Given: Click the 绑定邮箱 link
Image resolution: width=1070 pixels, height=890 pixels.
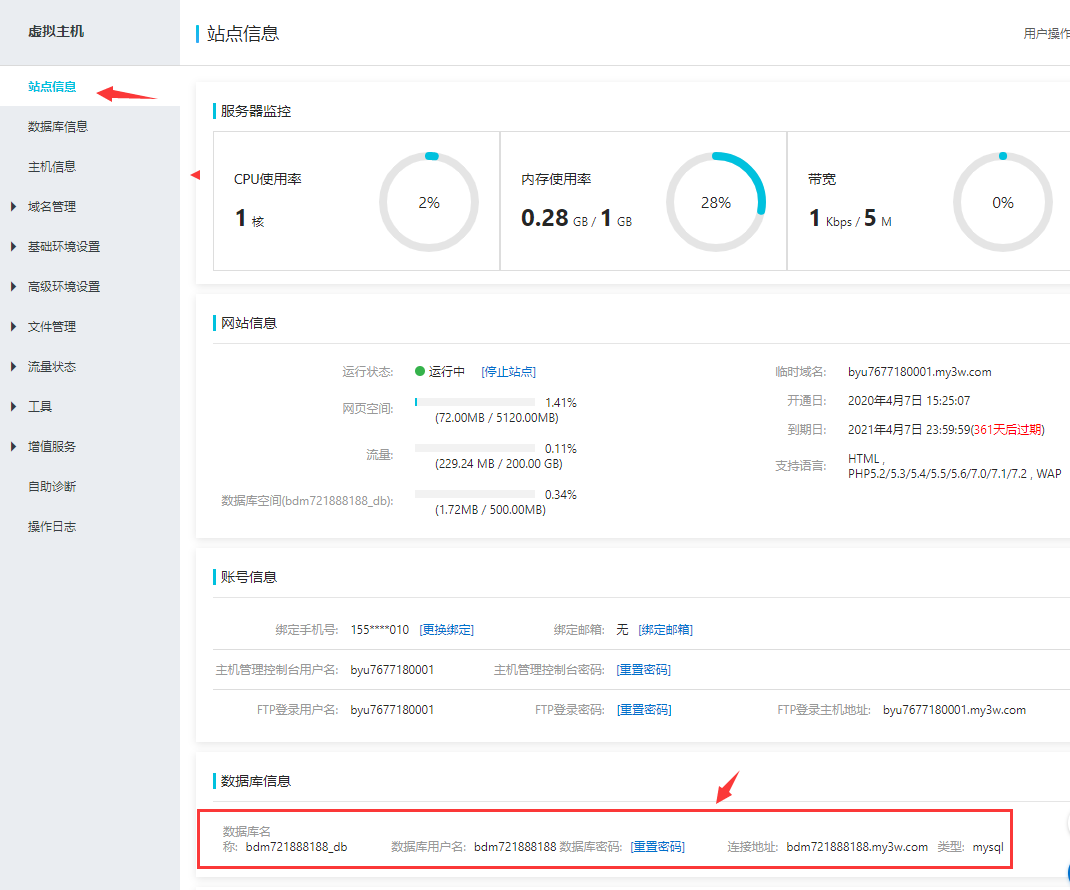Looking at the screenshot, I should pos(665,630).
